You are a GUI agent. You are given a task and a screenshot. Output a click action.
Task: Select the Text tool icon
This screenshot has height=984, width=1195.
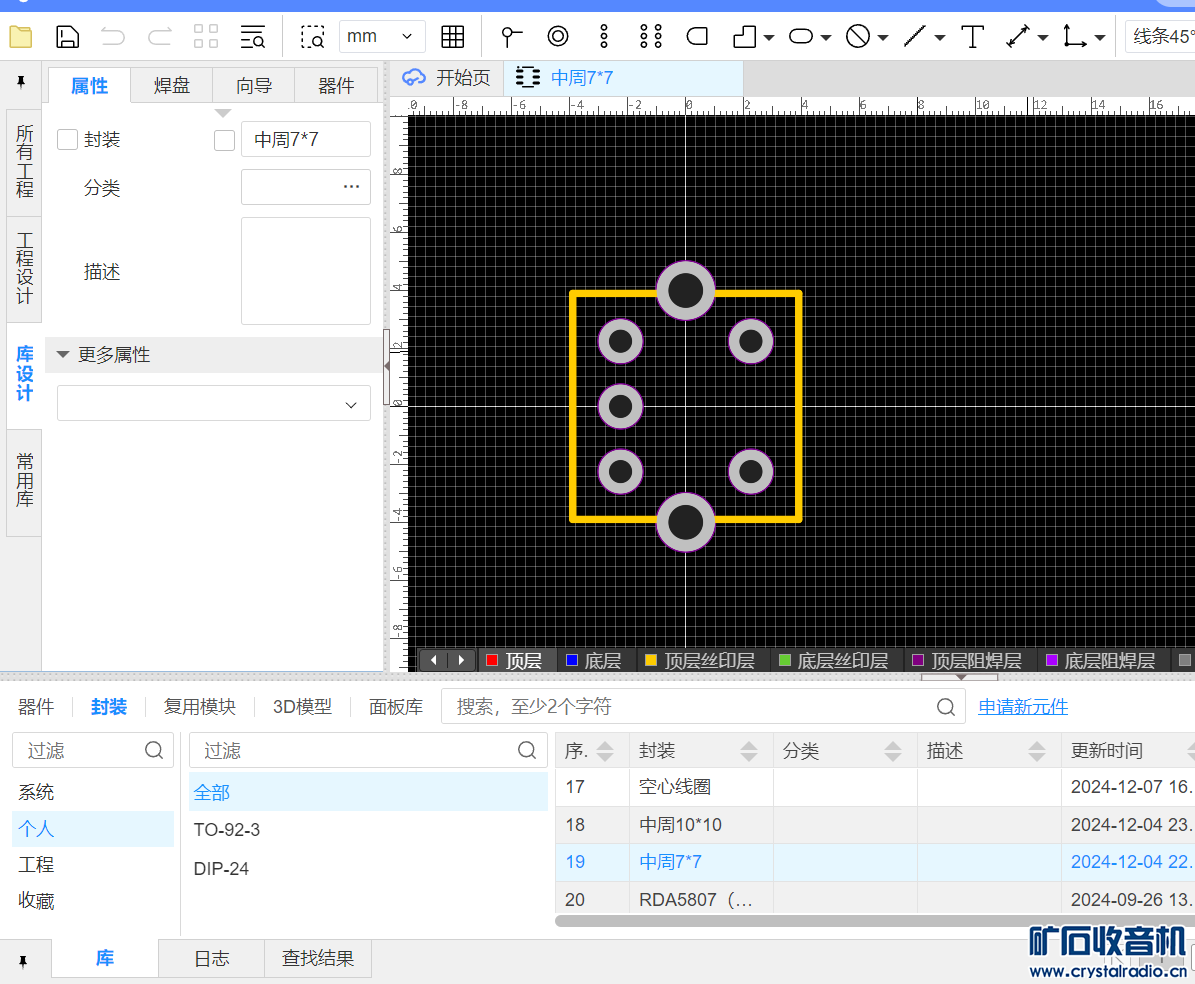pyautogui.click(x=972, y=37)
